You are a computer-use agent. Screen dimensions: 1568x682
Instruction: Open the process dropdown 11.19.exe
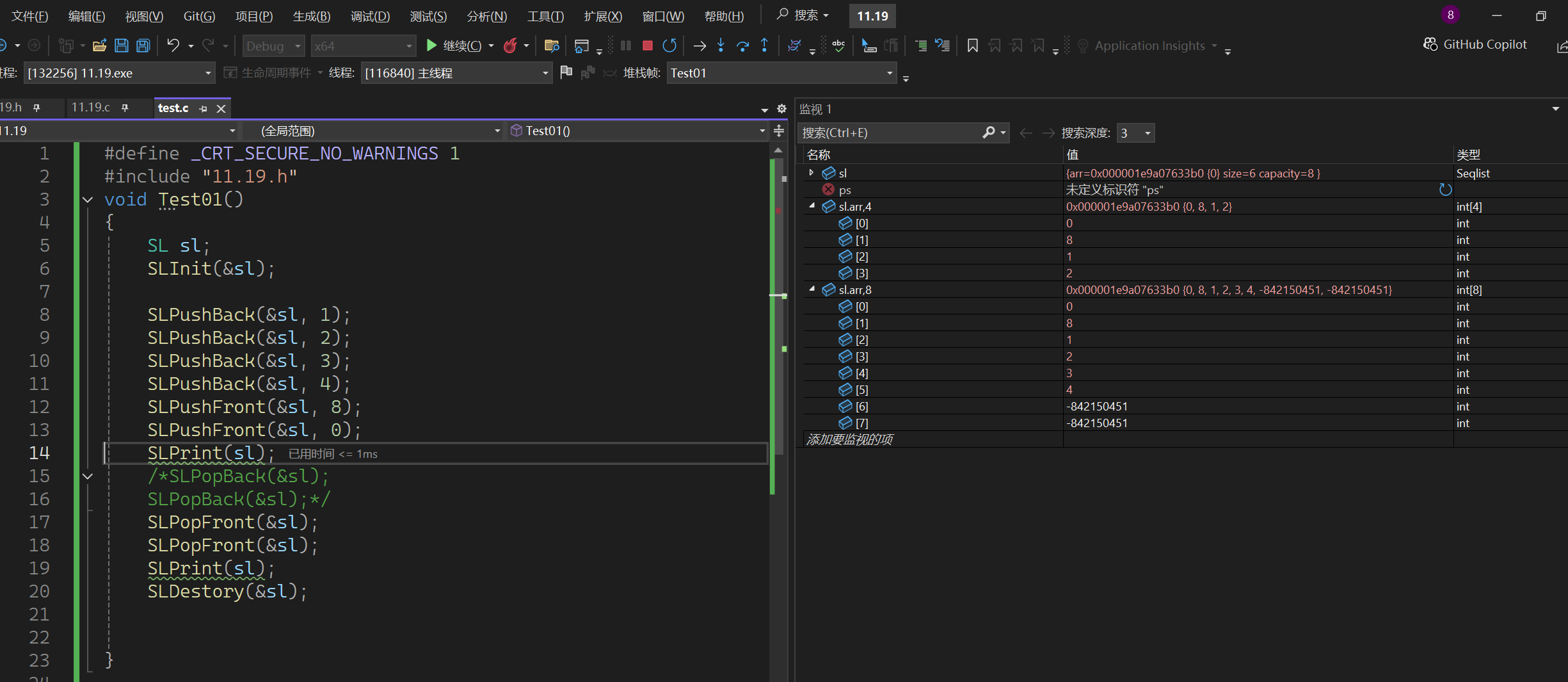(119, 73)
